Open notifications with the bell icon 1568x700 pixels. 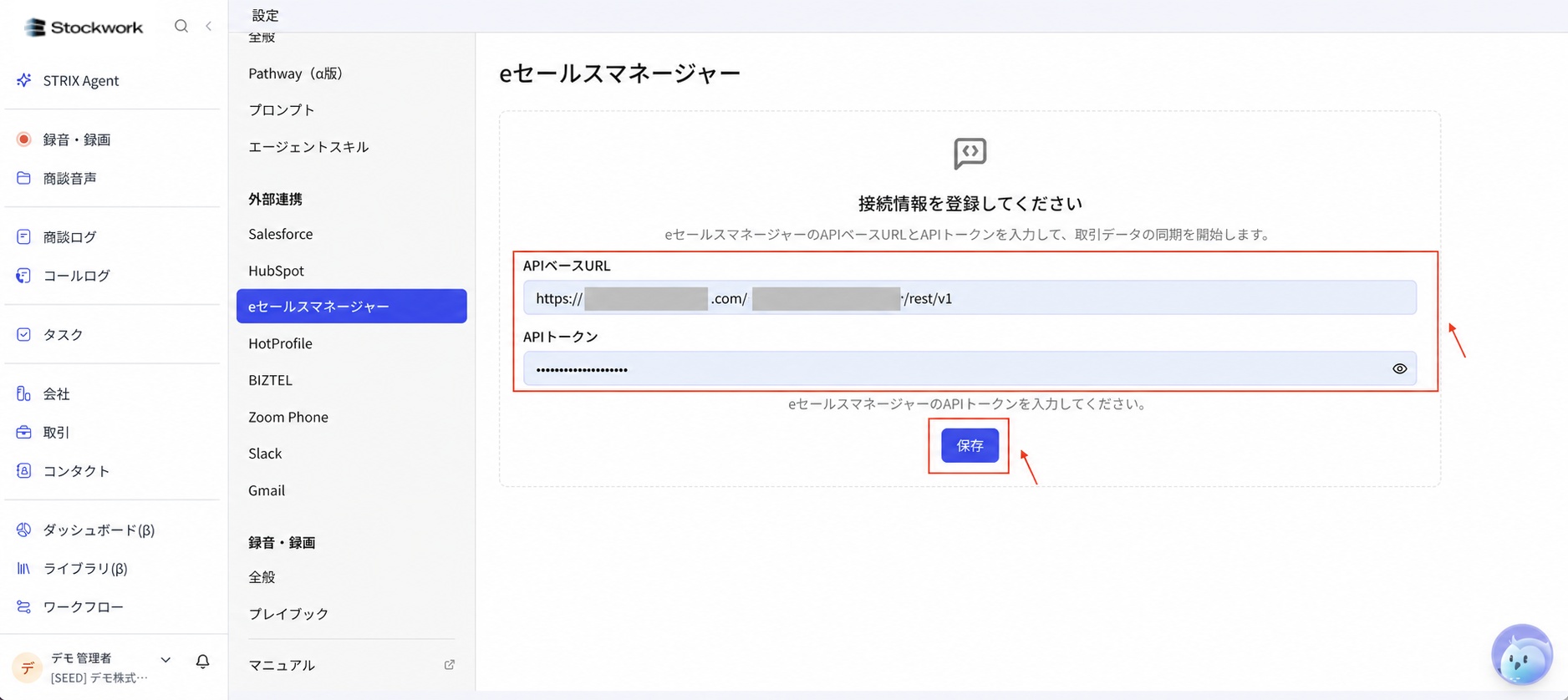(x=202, y=662)
